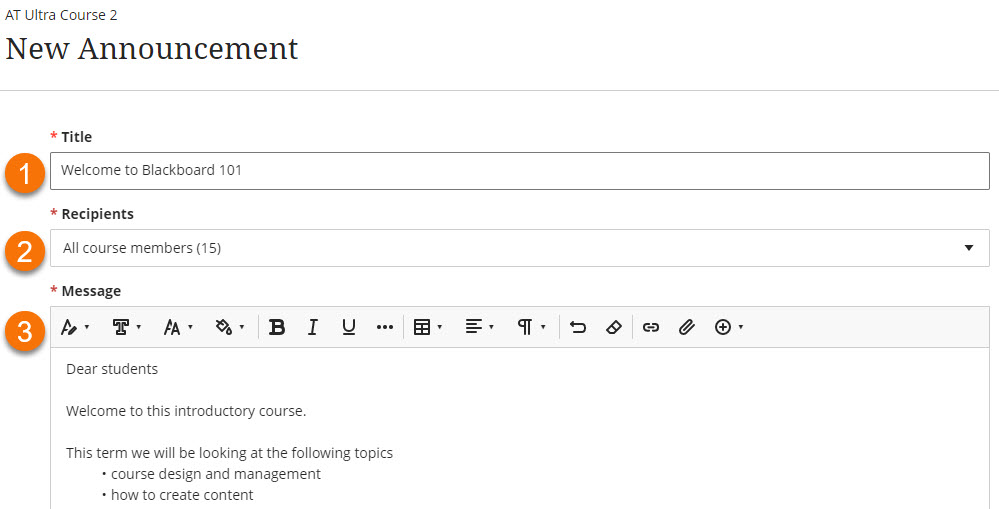Viewport: 999px width, 509px height.
Task: Open the text alignment dropdown
Action: click(x=479, y=327)
